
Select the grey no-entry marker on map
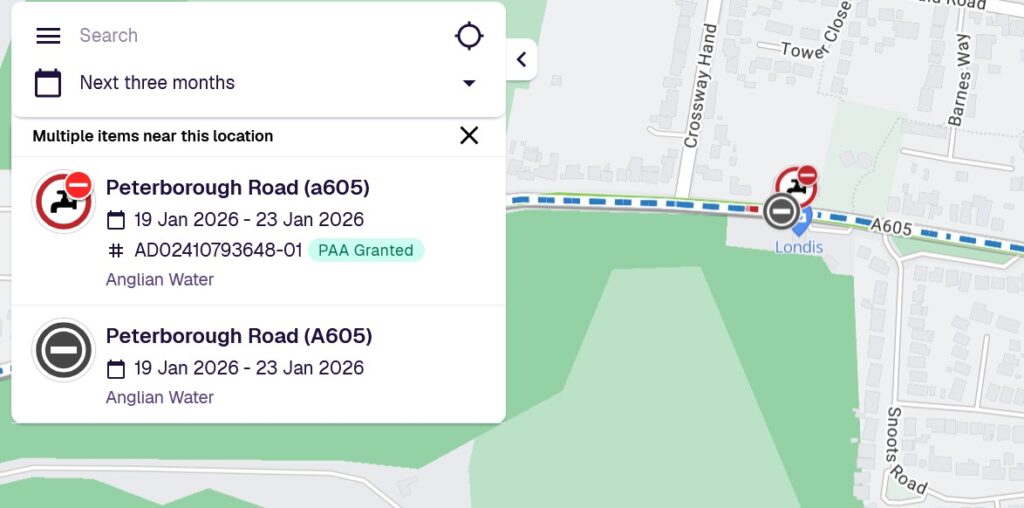pos(781,211)
